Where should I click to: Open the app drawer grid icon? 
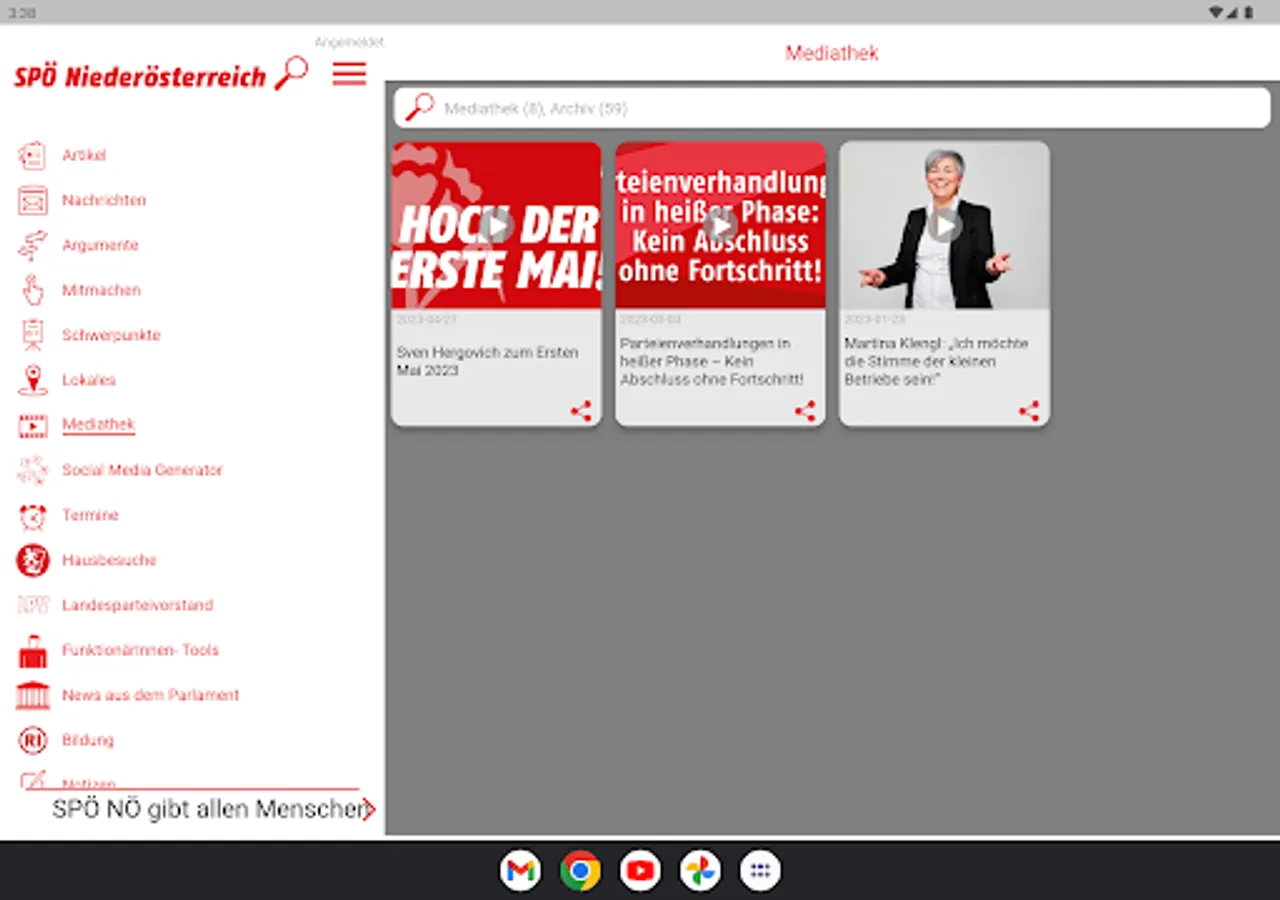760,870
